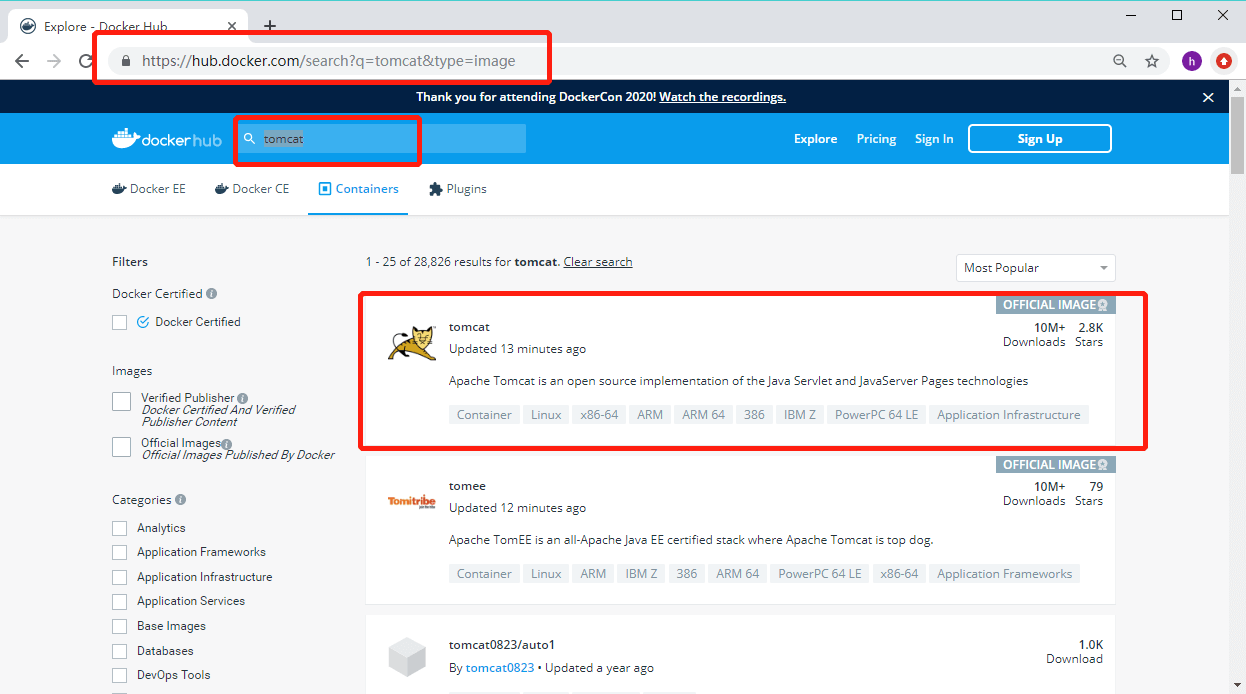This screenshot has width=1246, height=694.
Task: Click the Tomcat cat logo thumbnail
Action: coord(412,343)
